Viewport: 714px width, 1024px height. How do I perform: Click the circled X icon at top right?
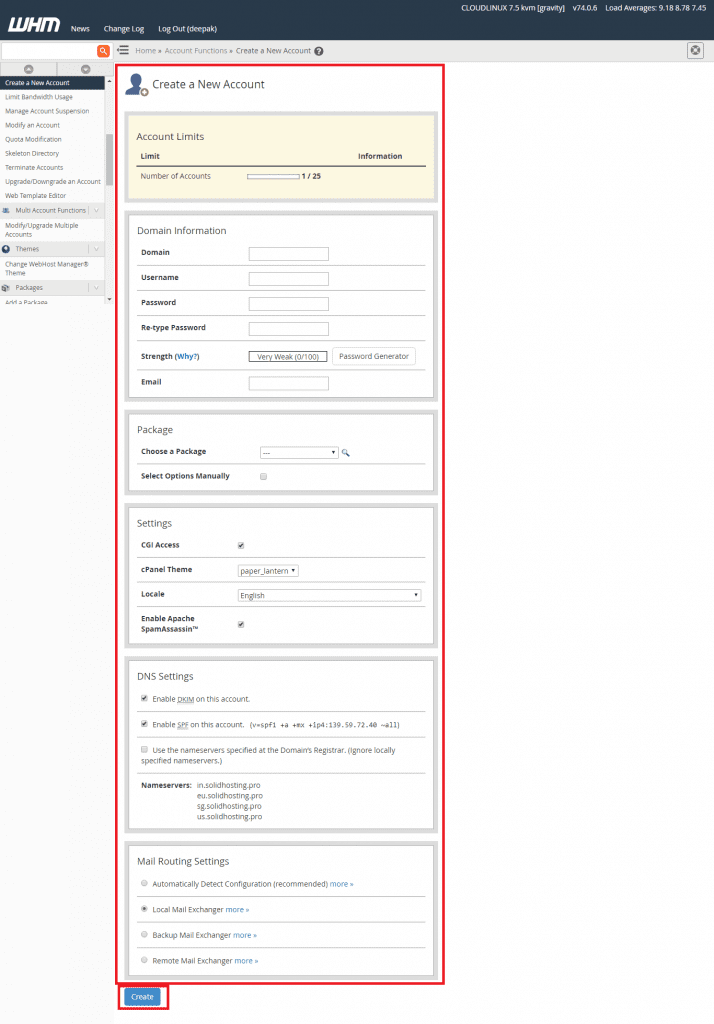coord(695,51)
